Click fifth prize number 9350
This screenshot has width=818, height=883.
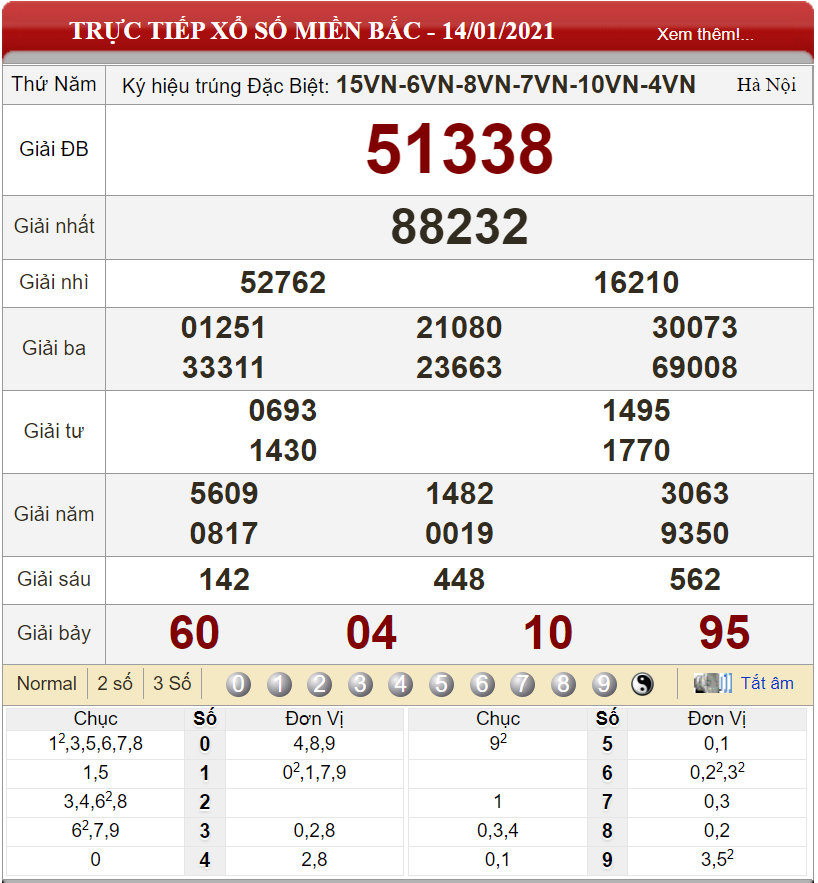pyautogui.click(x=695, y=534)
